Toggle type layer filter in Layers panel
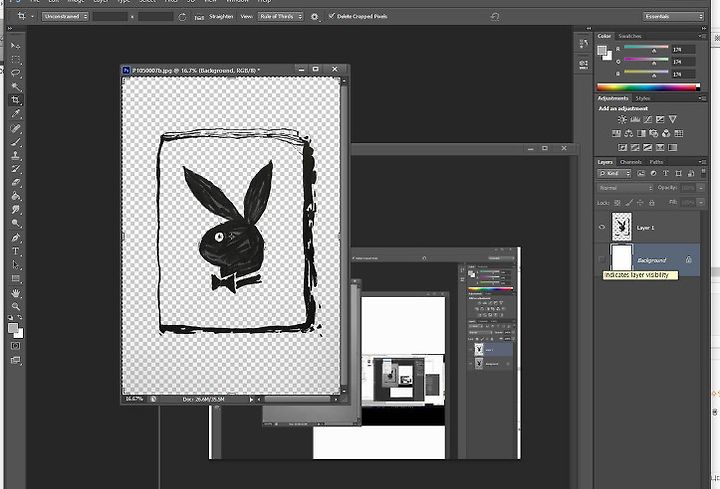720x489 pixels. (x=666, y=174)
